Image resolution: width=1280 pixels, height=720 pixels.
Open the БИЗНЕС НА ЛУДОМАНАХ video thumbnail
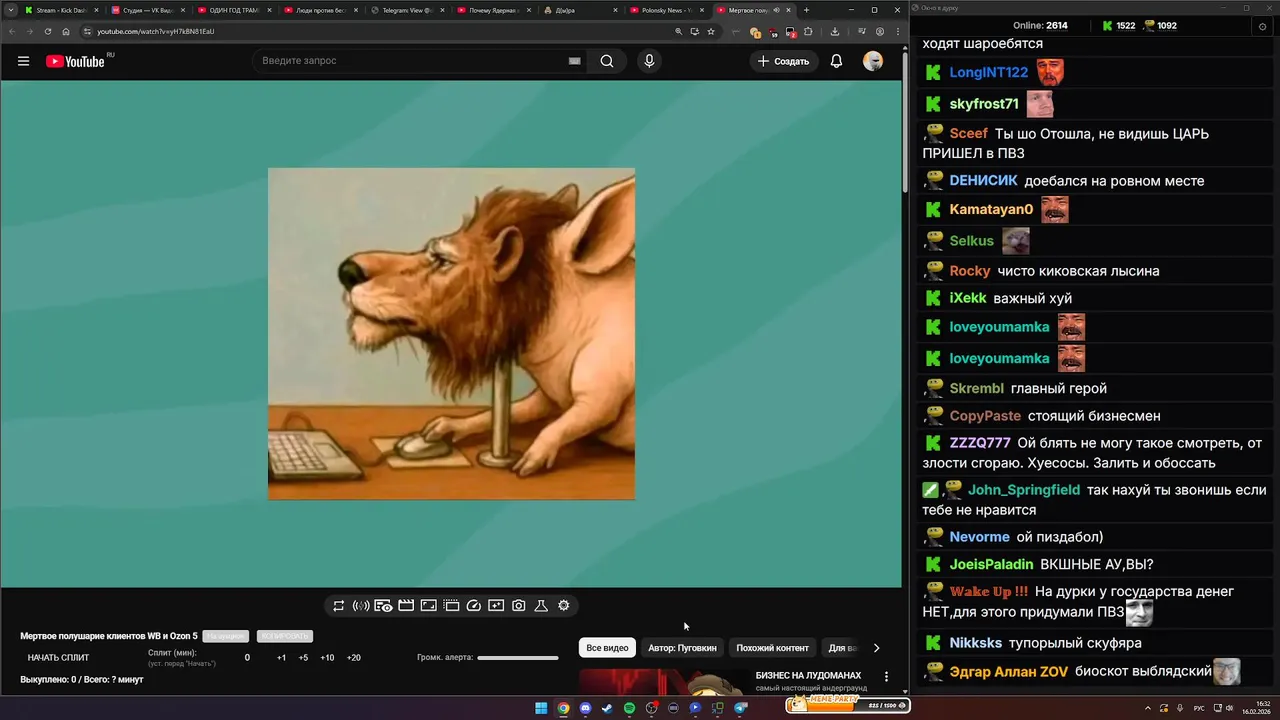(663, 682)
